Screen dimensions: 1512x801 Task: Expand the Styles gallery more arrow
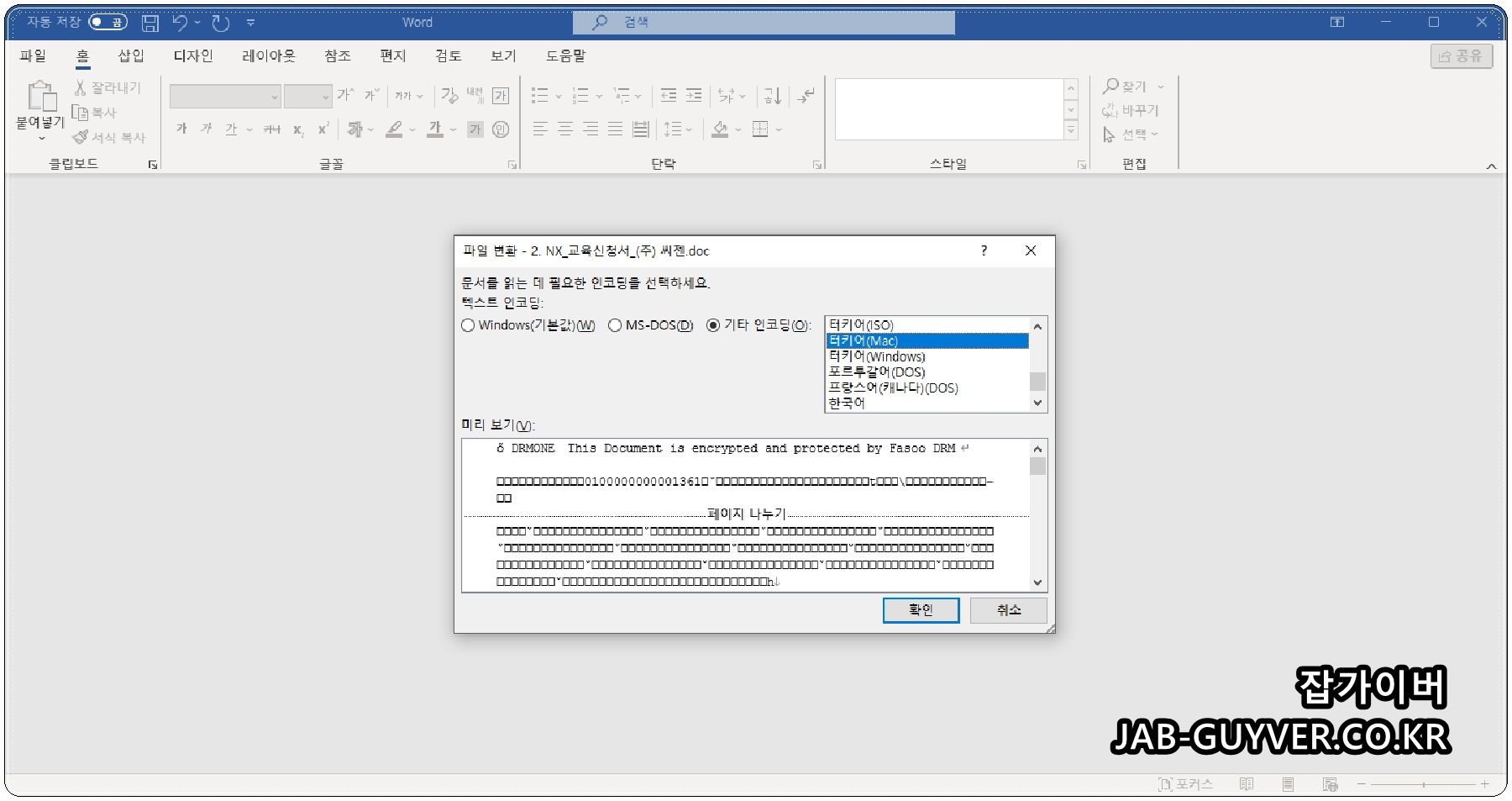pos(1071,130)
